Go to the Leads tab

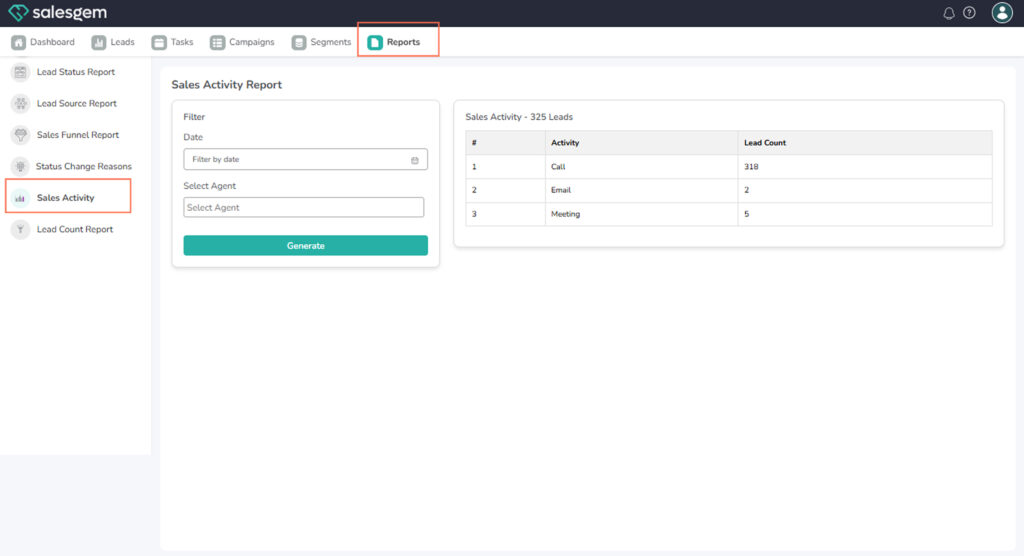coord(113,42)
